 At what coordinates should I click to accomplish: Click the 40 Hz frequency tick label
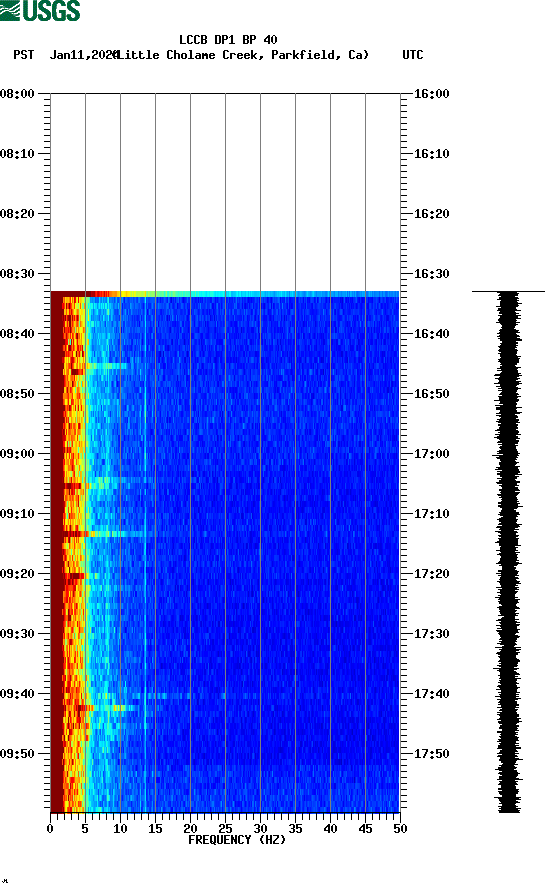(x=330, y=829)
